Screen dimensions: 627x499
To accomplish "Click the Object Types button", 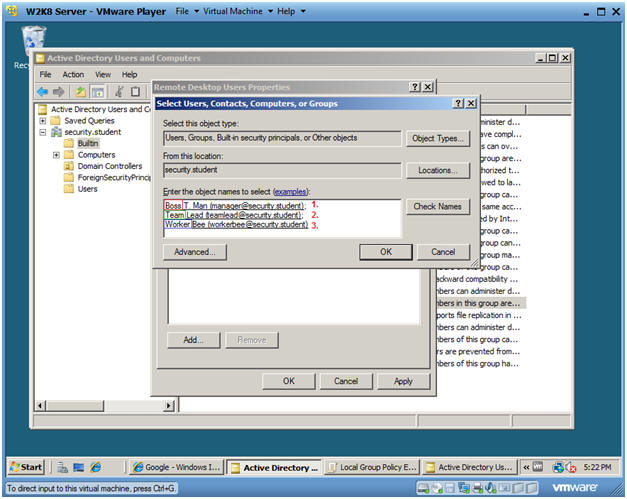I will [x=438, y=138].
